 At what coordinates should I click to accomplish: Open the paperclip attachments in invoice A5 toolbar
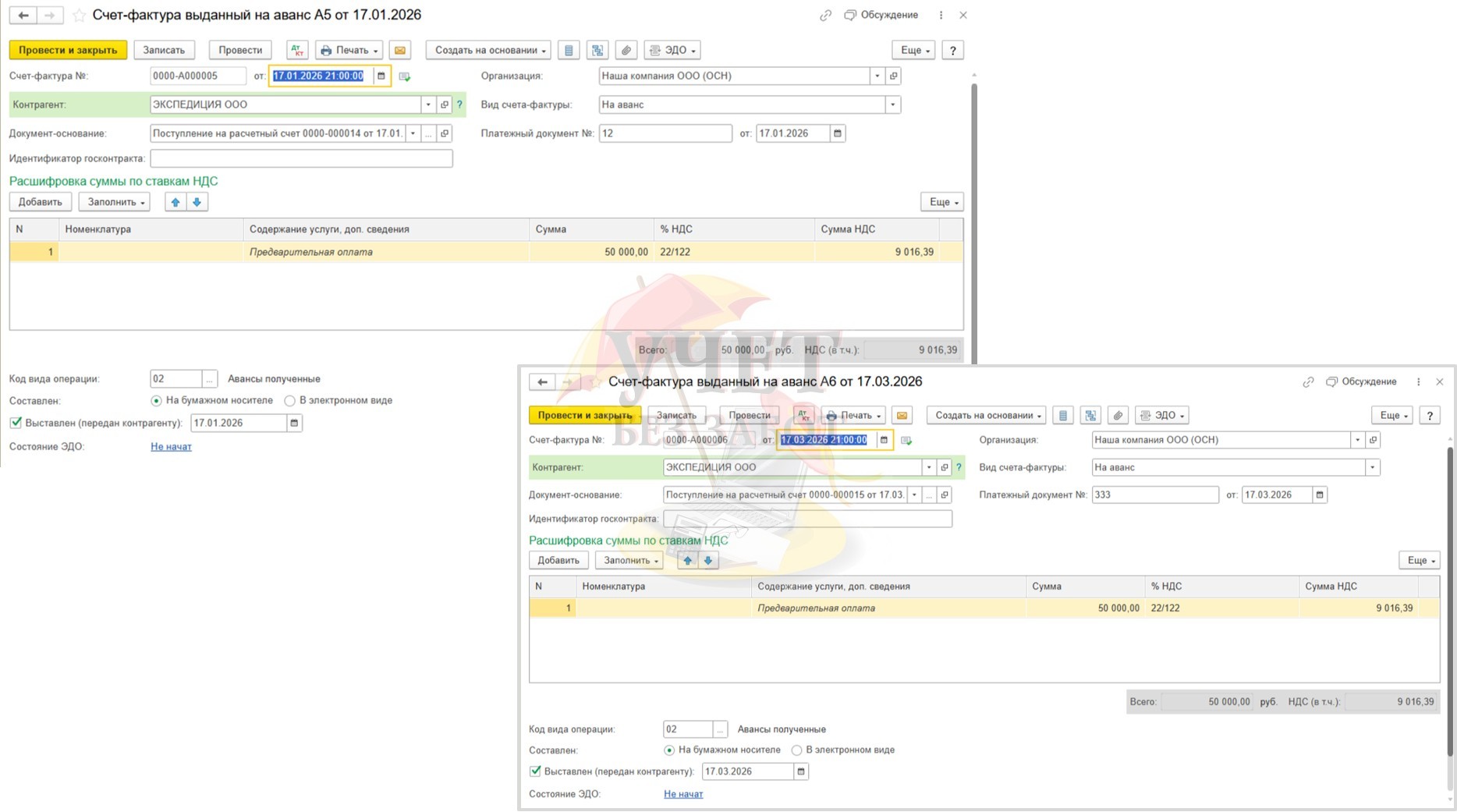(x=626, y=50)
